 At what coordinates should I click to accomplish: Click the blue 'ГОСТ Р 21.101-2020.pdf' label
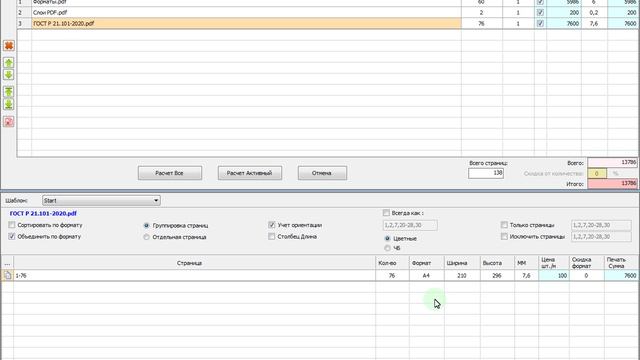43,213
